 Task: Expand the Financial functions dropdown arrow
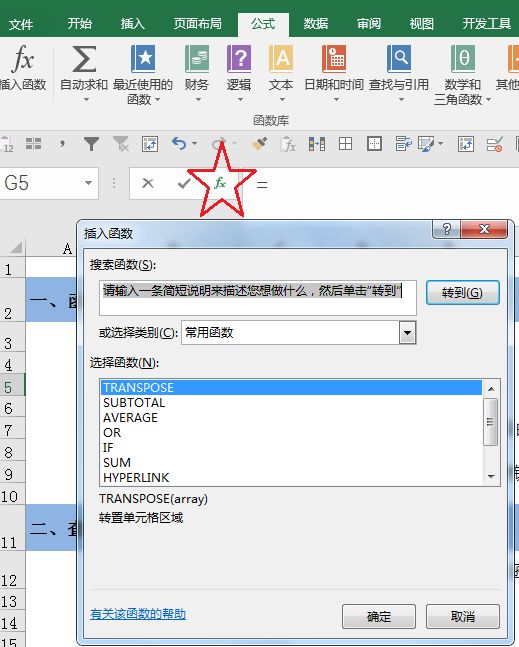198,99
